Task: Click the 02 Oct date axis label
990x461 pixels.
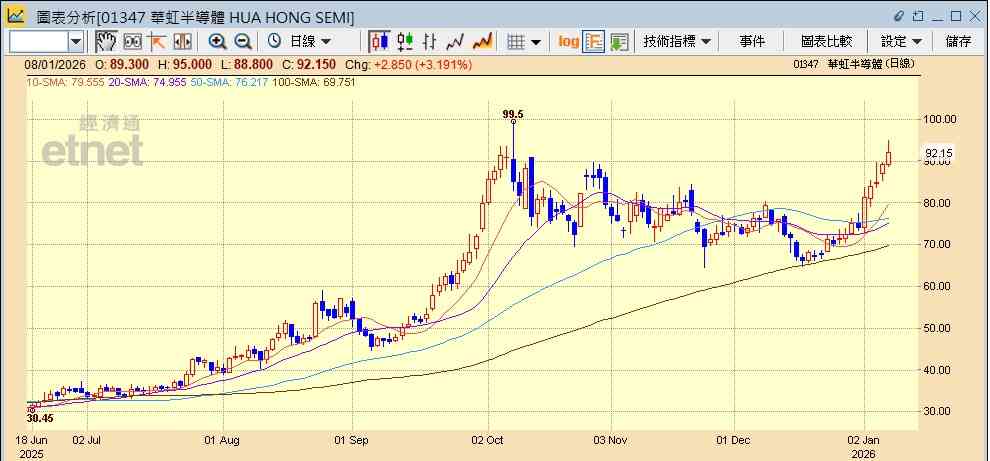Action: pyautogui.click(x=489, y=440)
